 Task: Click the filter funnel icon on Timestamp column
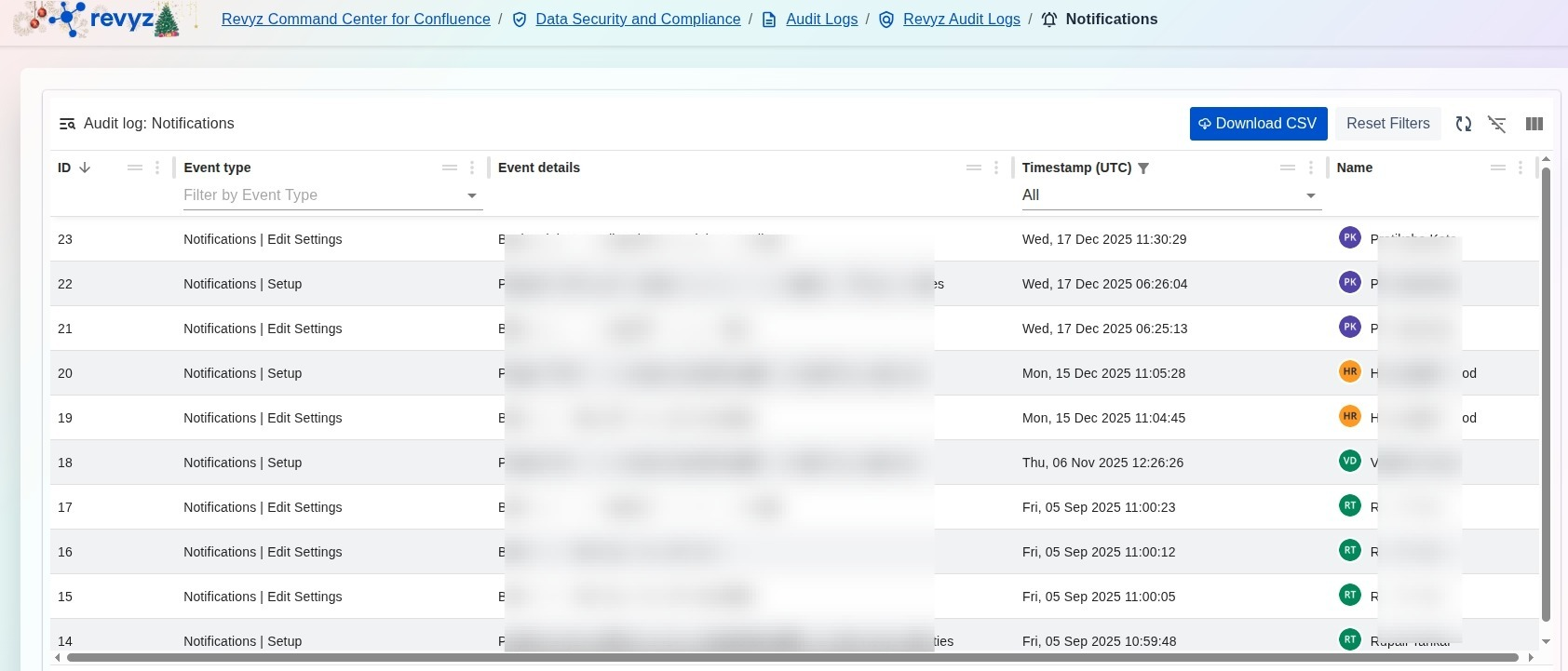point(1143,168)
